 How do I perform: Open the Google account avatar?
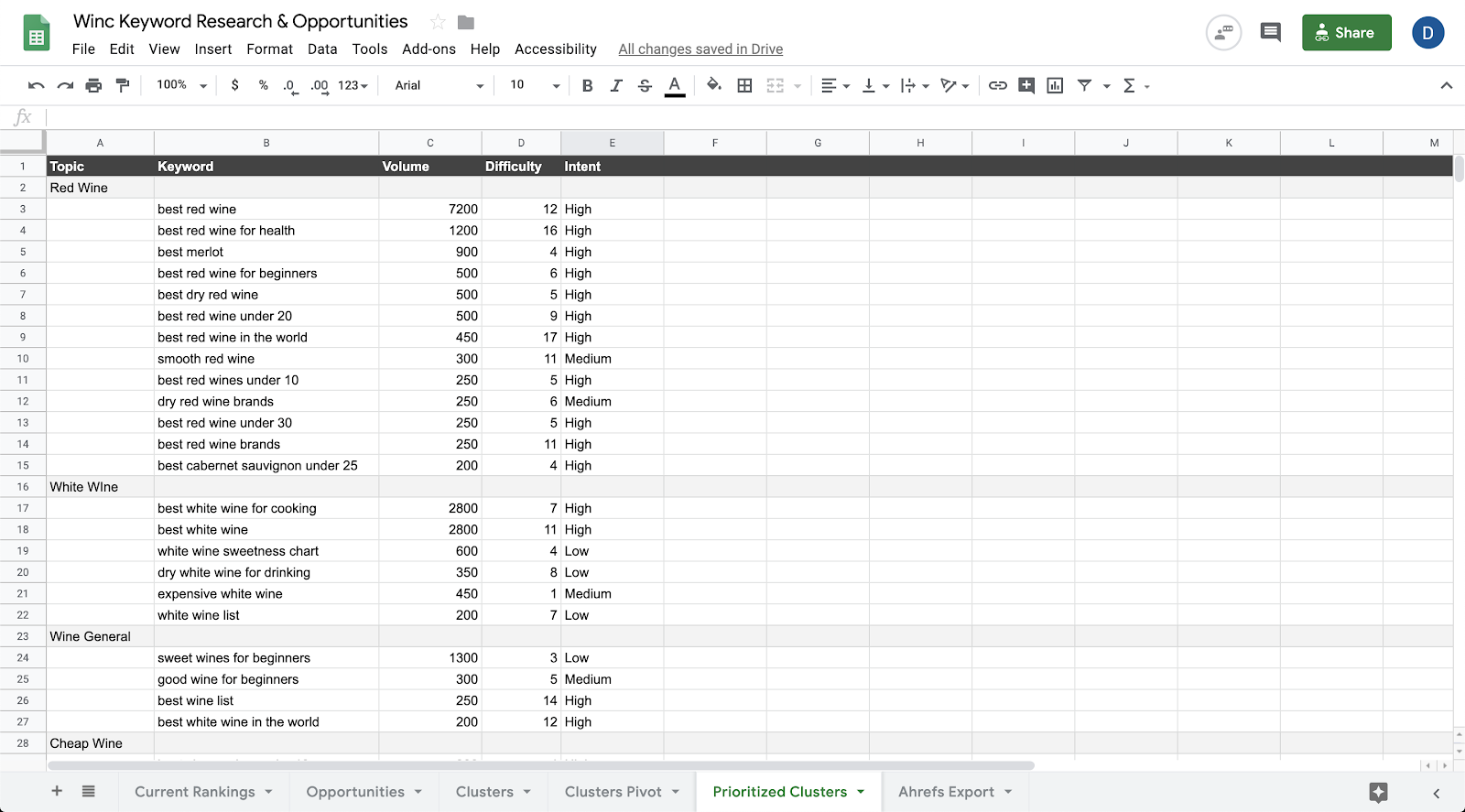pos(1428,33)
